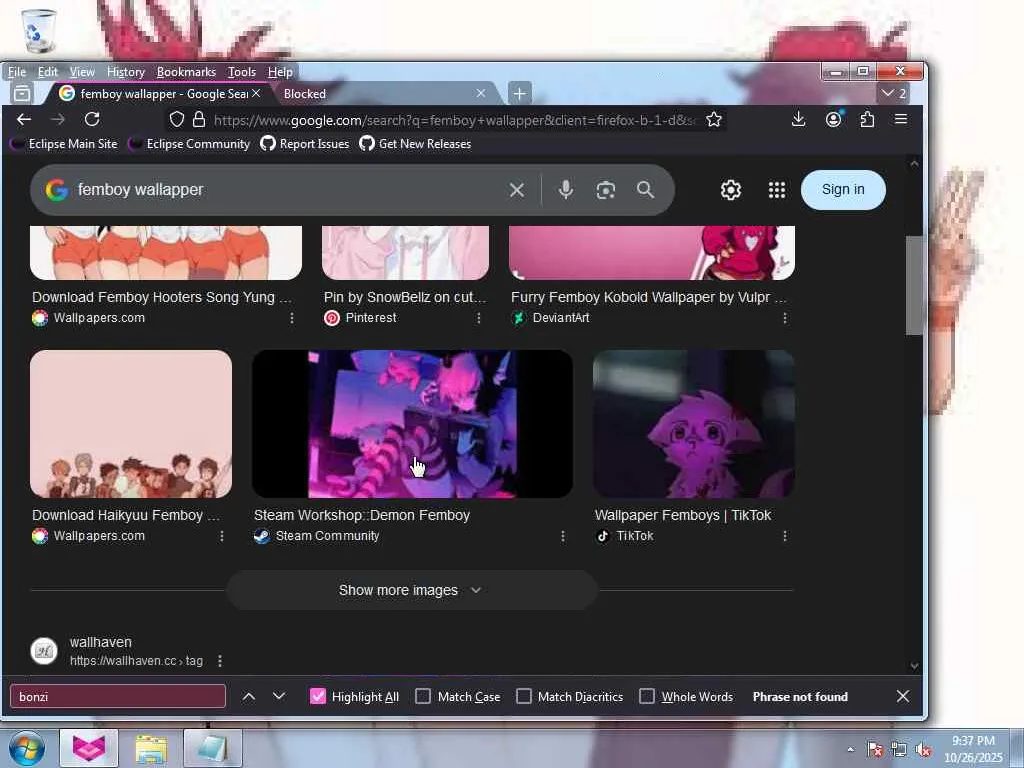The image size is (1024, 768).
Task: Click the address bar URL
Action: [455, 120]
